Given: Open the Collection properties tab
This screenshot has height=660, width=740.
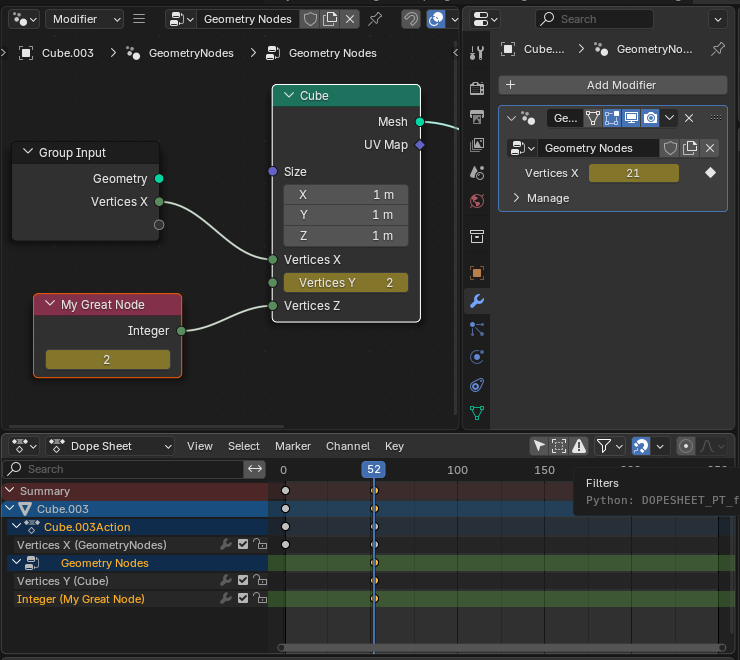Looking at the screenshot, I should (477, 237).
